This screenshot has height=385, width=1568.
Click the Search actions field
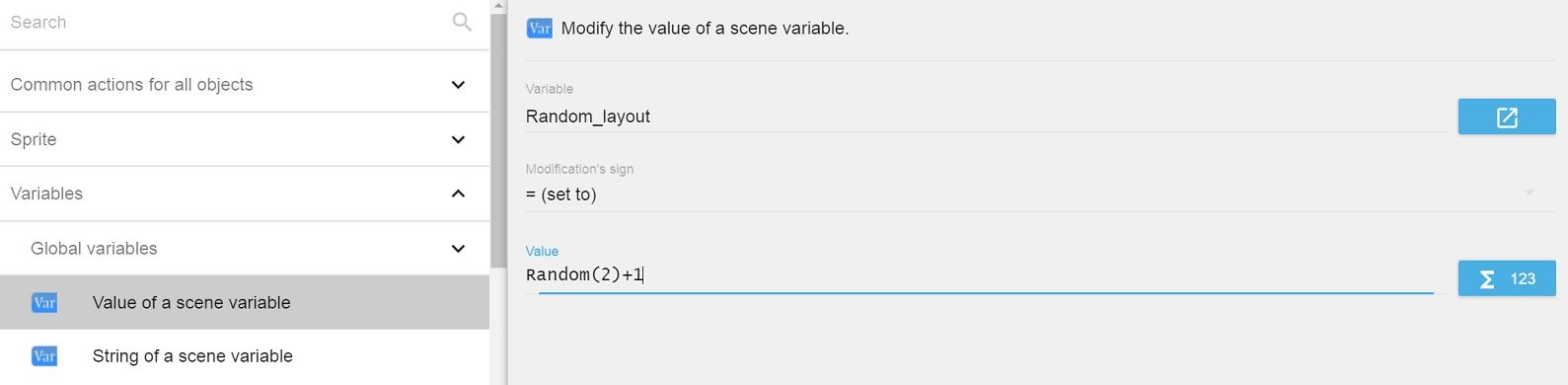click(225, 22)
